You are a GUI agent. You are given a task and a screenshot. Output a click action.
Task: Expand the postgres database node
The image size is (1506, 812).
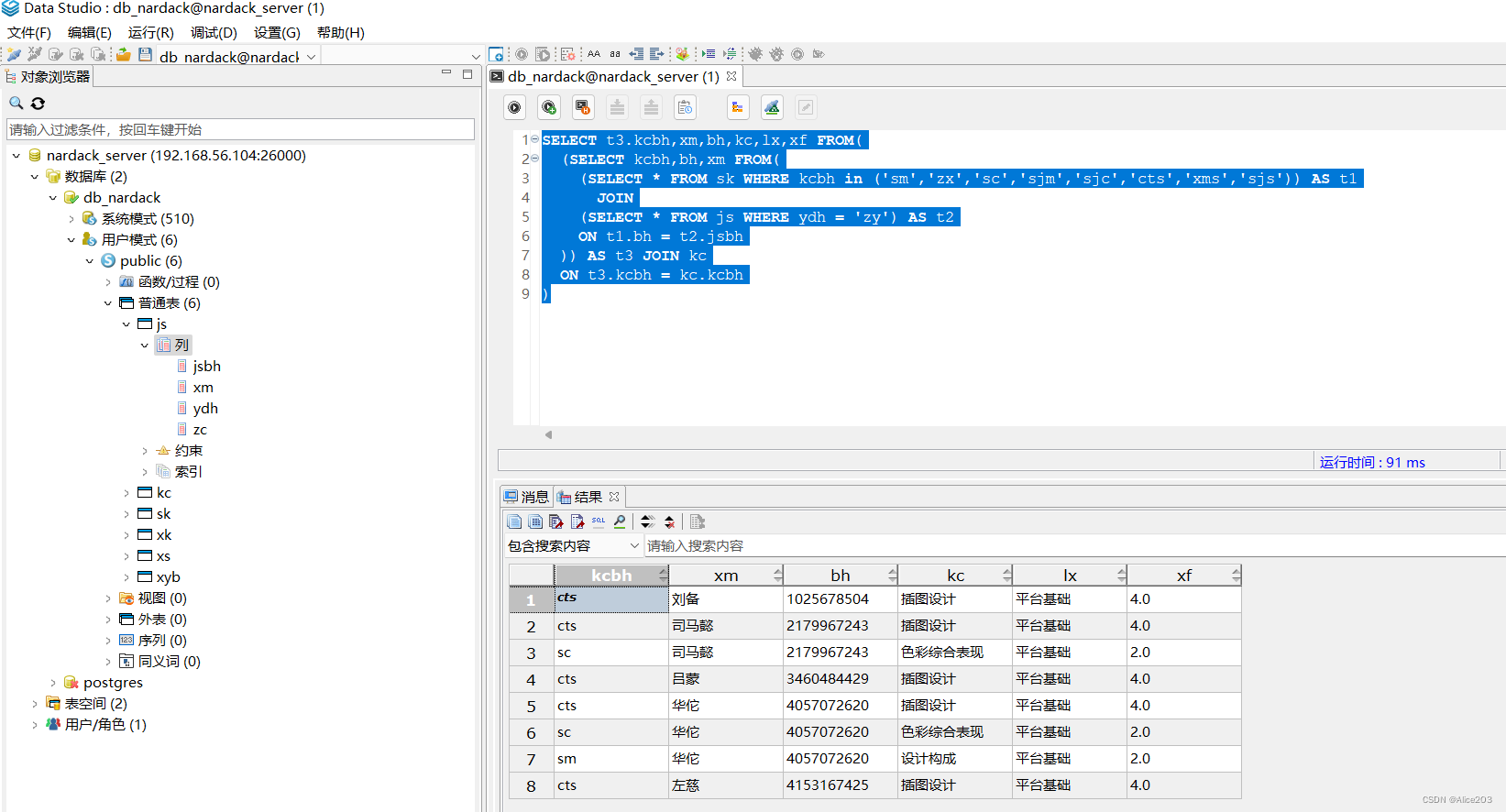click(x=53, y=683)
